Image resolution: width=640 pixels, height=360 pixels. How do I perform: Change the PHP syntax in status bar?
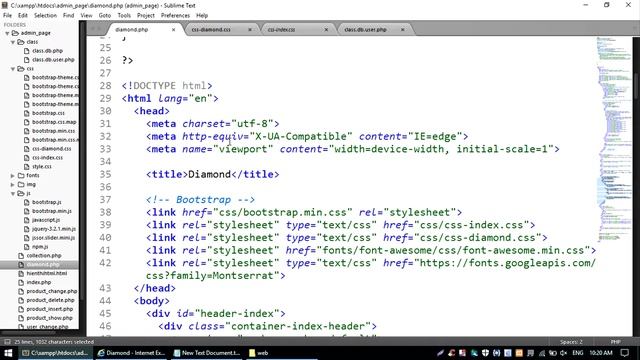[x=616, y=342]
